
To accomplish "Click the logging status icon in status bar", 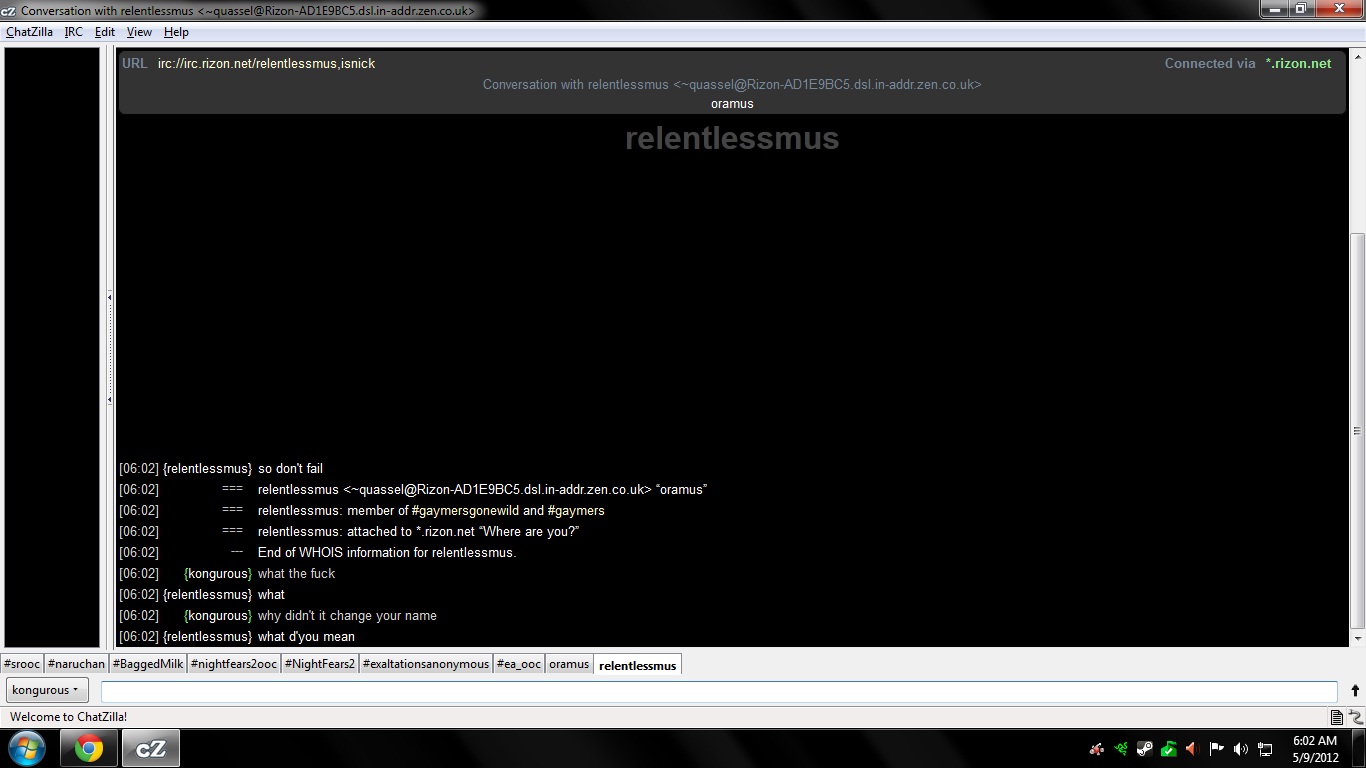I will (x=1337, y=717).
